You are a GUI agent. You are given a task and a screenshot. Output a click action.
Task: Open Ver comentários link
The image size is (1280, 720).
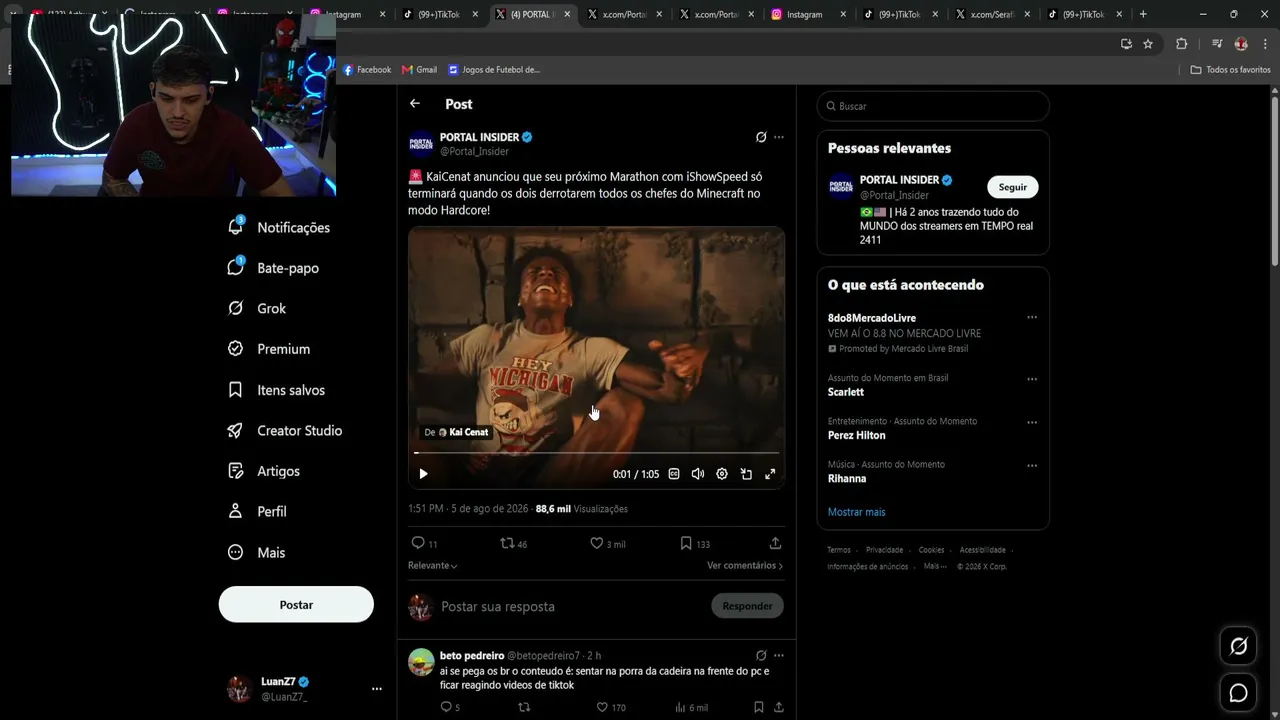click(745, 566)
